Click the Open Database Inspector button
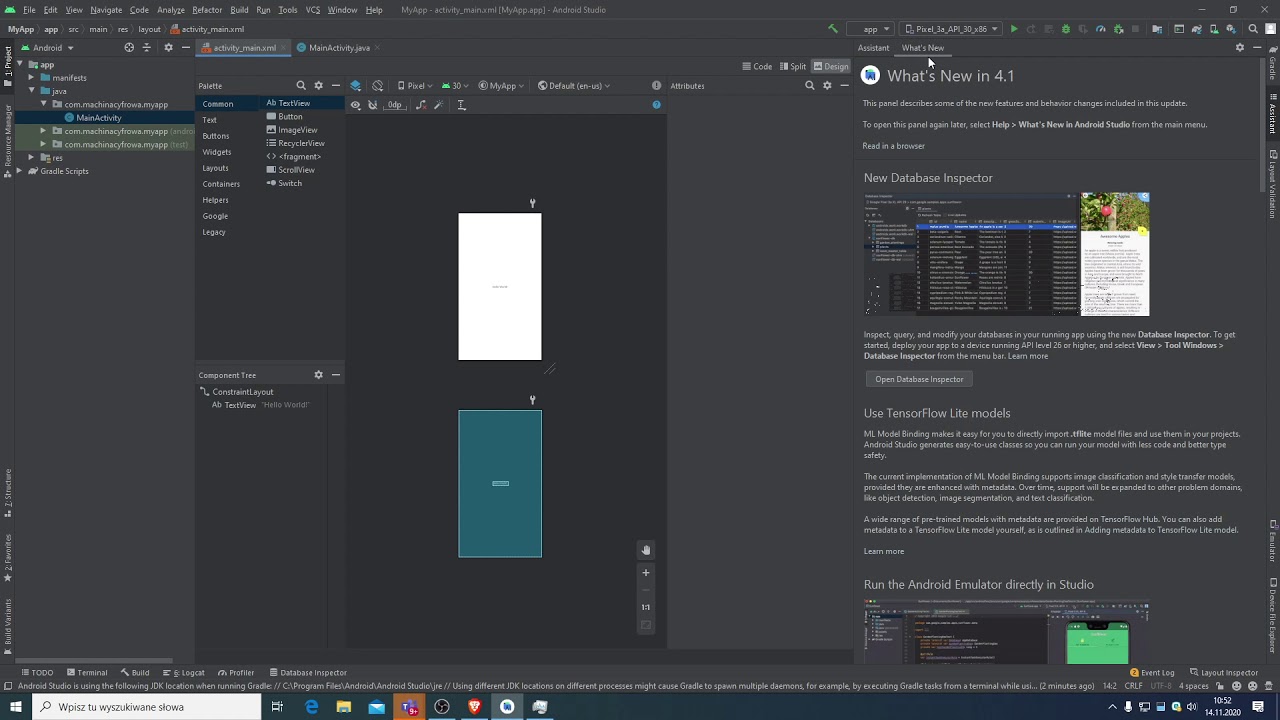 click(919, 379)
